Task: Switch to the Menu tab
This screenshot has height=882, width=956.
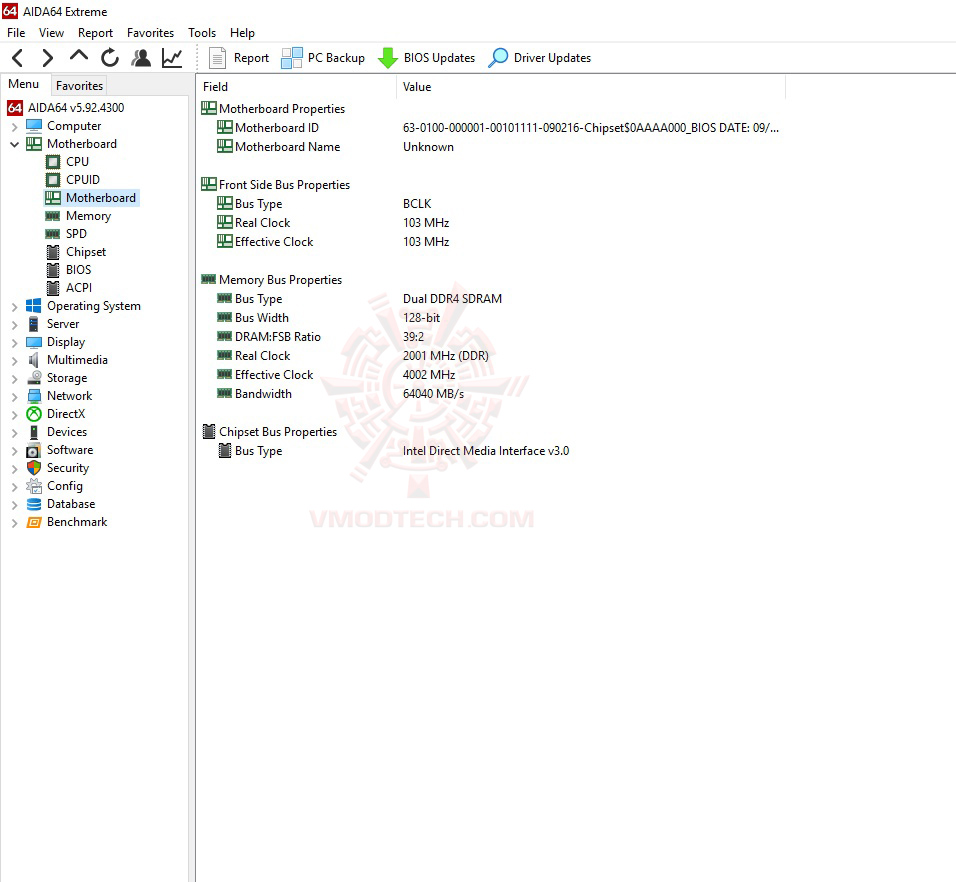Action: click(x=24, y=84)
